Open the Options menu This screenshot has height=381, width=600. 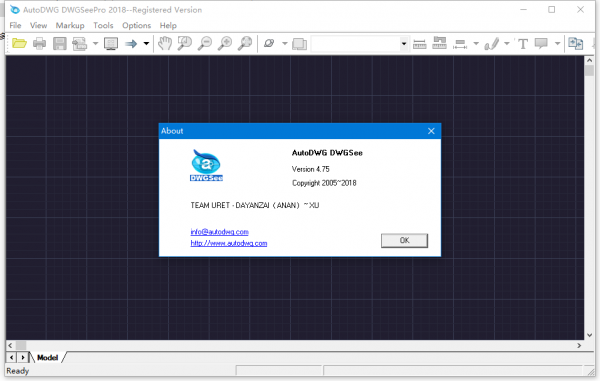(137, 26)
